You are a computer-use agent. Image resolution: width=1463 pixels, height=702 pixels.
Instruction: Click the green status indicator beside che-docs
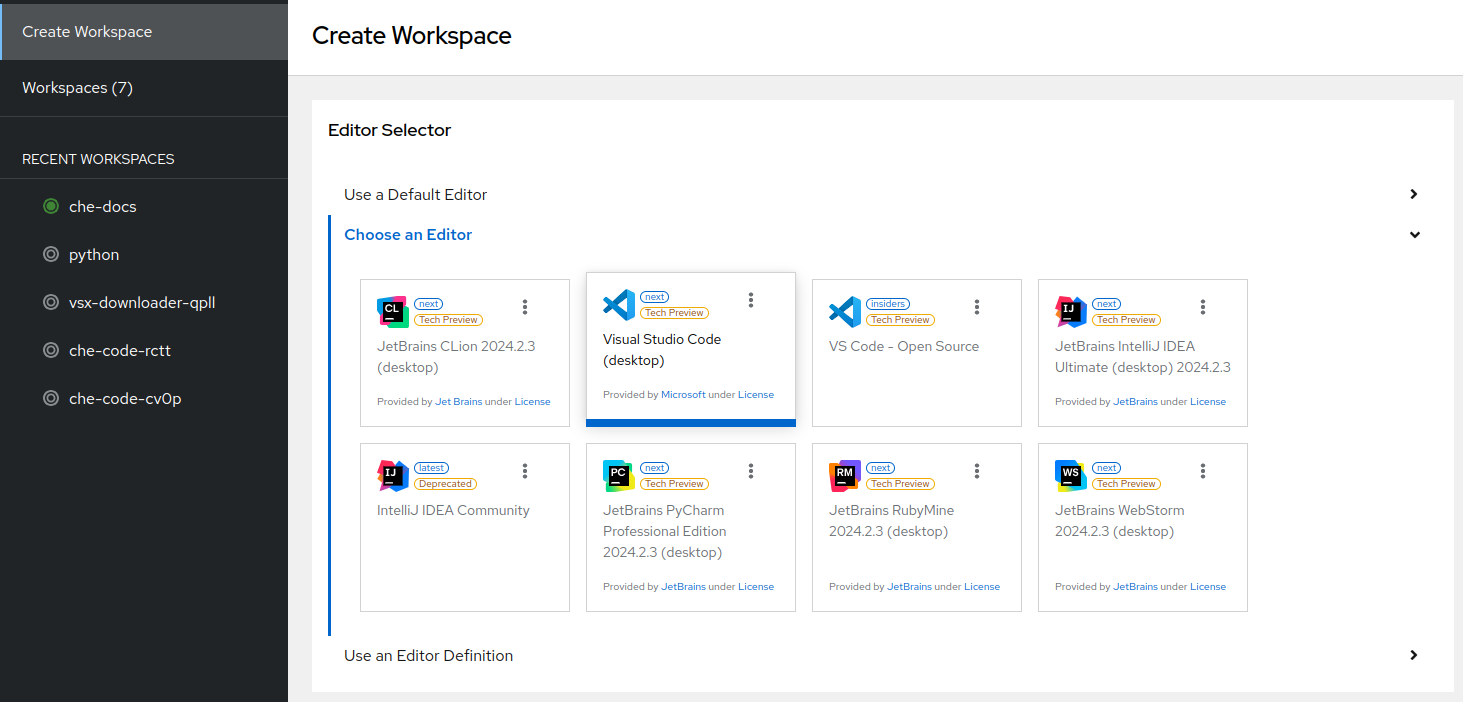(51, 206)
